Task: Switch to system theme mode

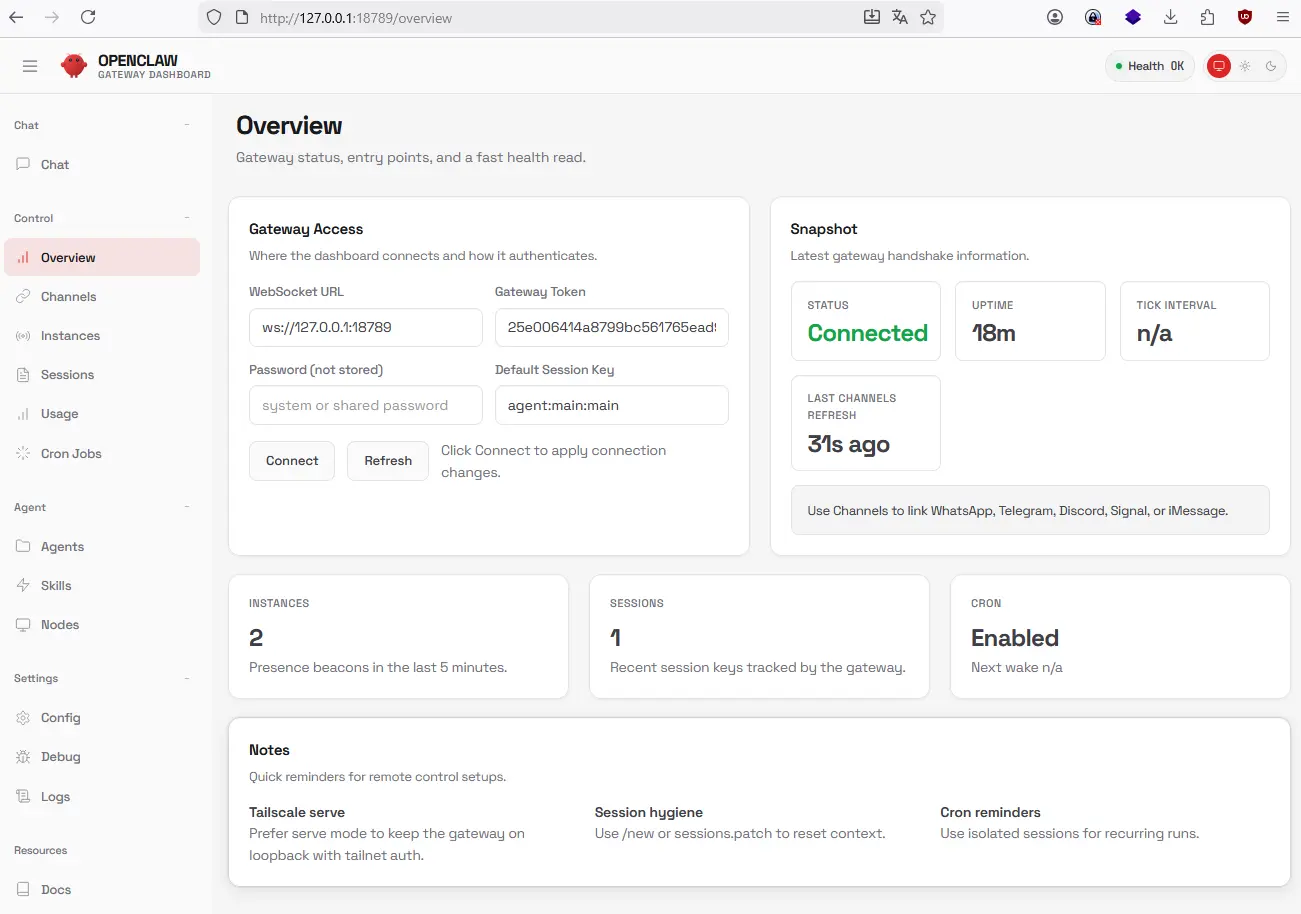Action: pyautogui.click(x=1218, y=66)
